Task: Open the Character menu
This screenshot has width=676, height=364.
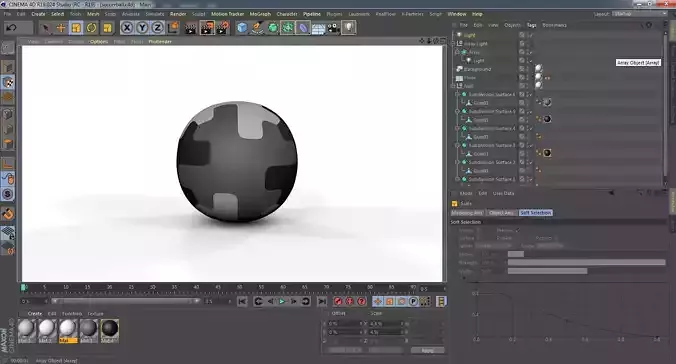Action: pyautogui.click(x=287, y=14)
